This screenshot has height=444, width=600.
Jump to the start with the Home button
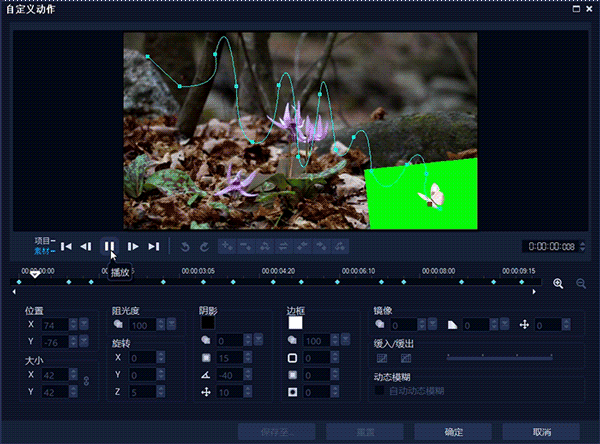pyautogui.click(x=66, y=246)
